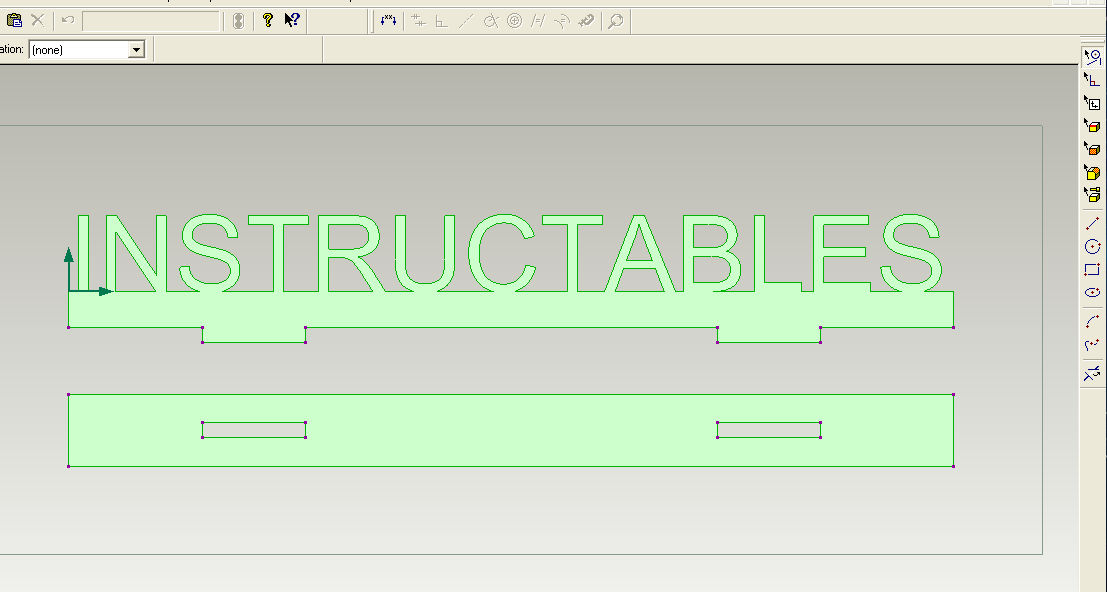
Task: Activate the What's This pointer help icon
Action: 292,20
